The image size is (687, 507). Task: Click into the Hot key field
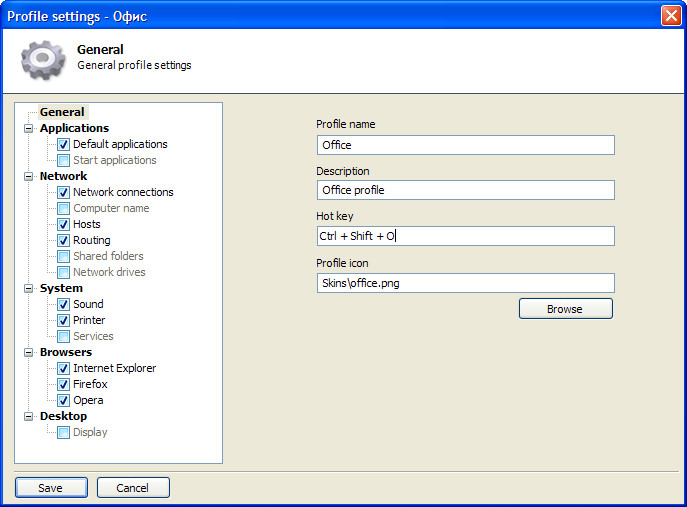coord(466,236)
